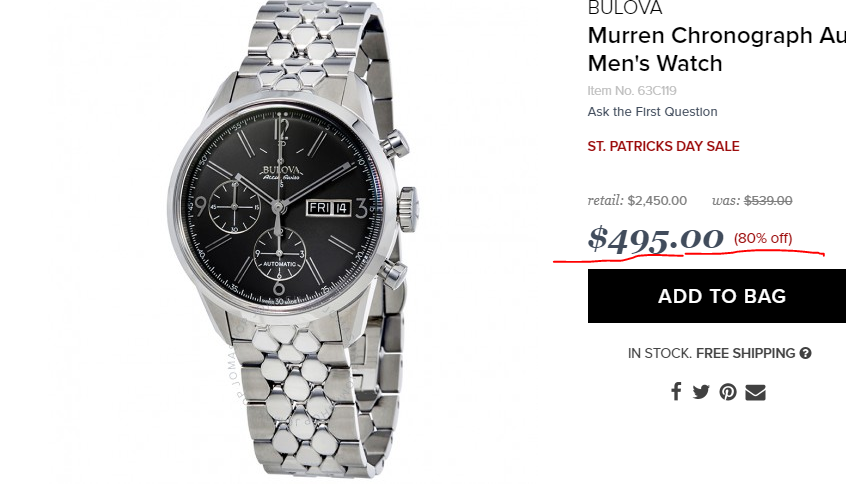Viewport: 846px width, 490px height.
Task: Open the Ask the First Question link
Action: coord(652,112)
